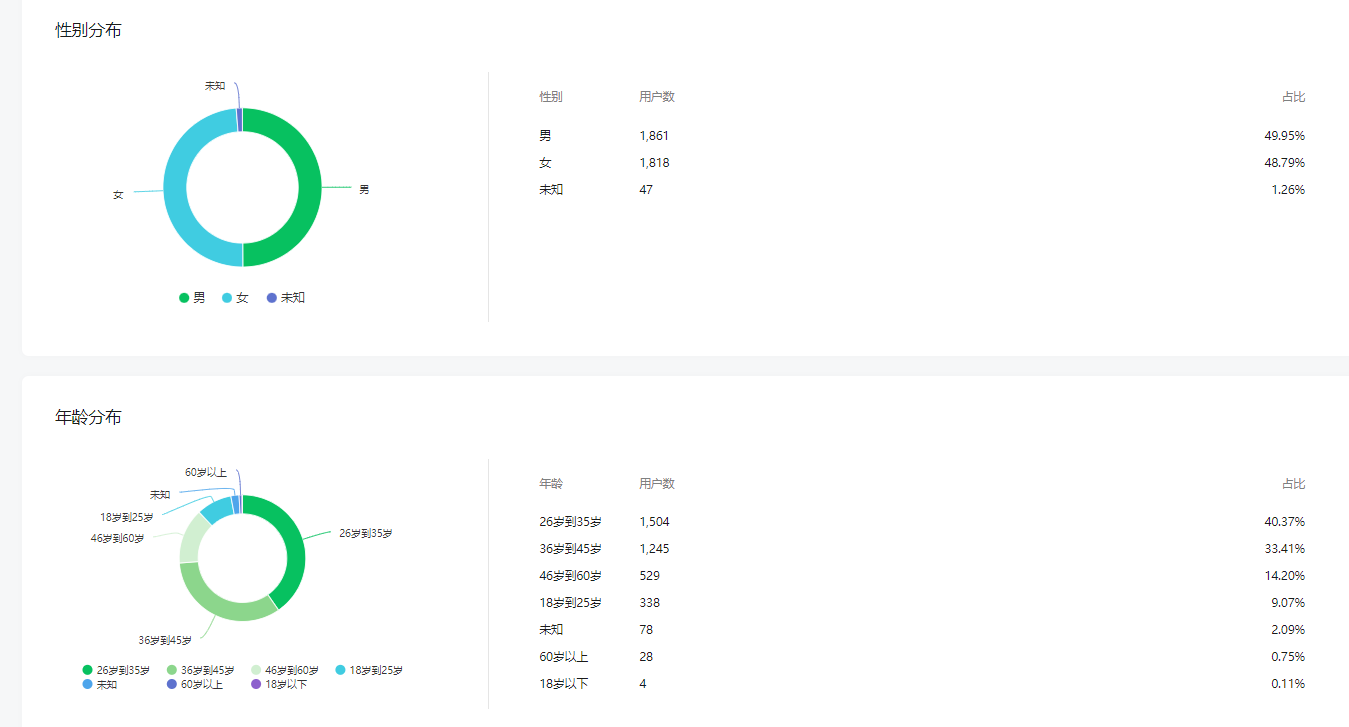
Task: Click the user count 1,245
Action: click(654, 549)
